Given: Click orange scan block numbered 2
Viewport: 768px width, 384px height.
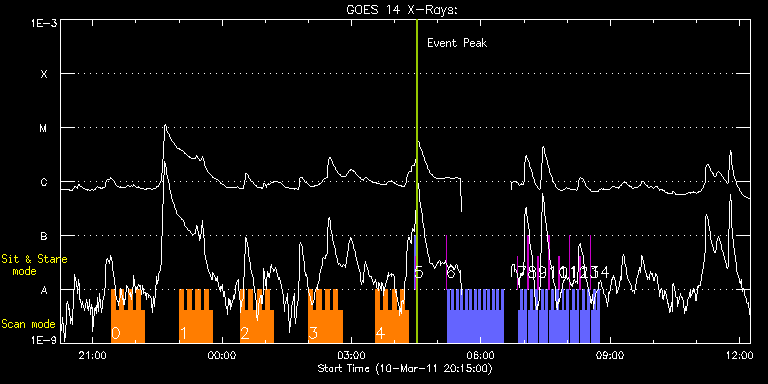Looking at the screenshot, I should (257, 316).
